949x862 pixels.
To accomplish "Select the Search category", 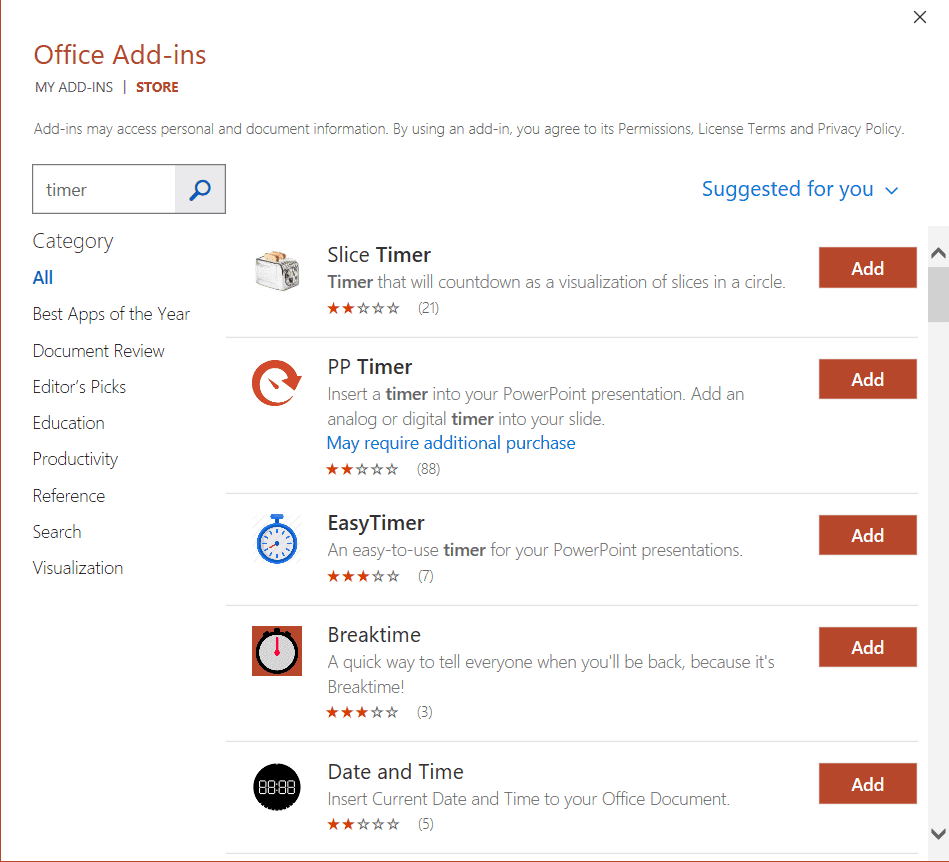I will click(x=57, y=531).
